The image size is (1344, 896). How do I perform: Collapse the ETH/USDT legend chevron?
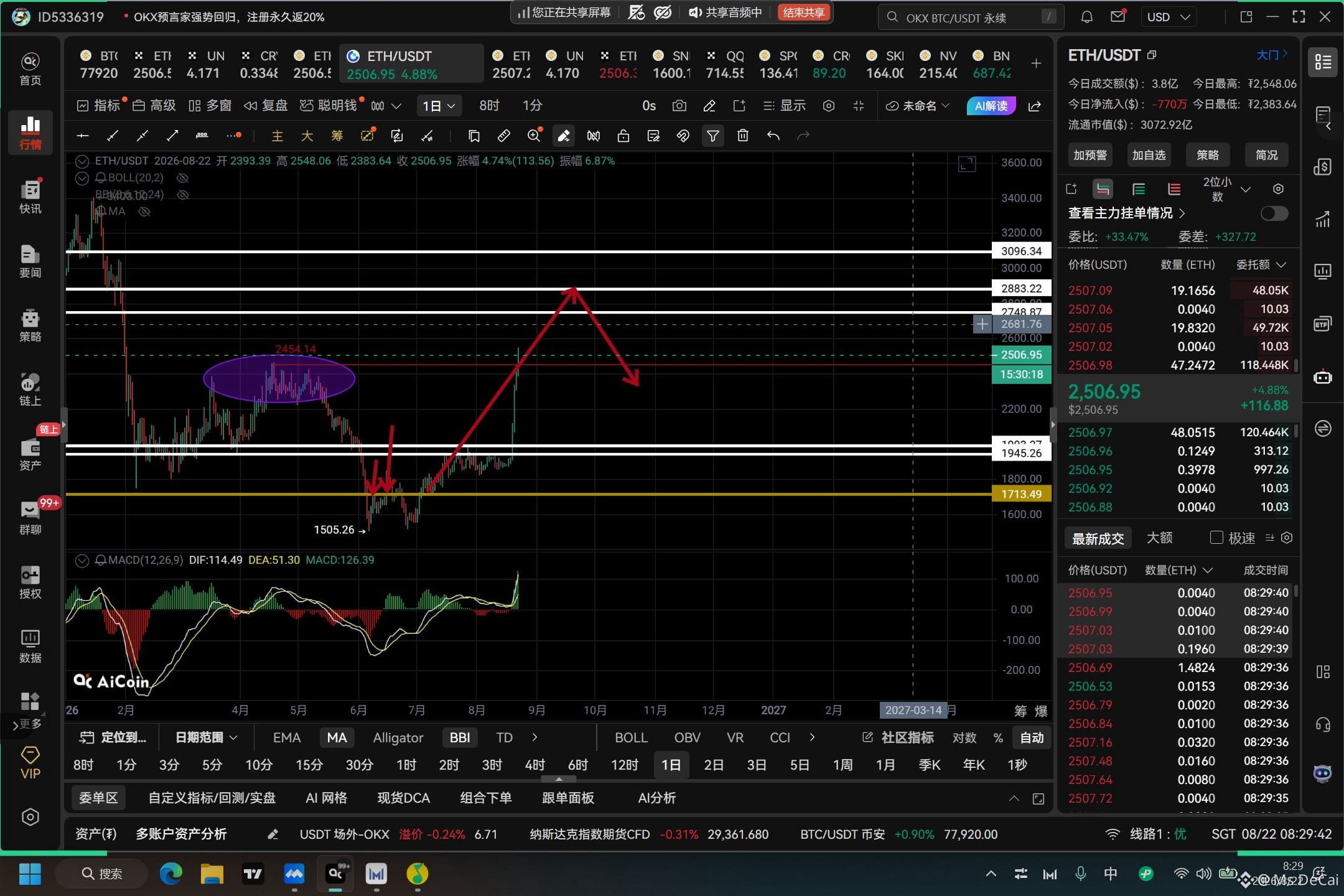82,161
